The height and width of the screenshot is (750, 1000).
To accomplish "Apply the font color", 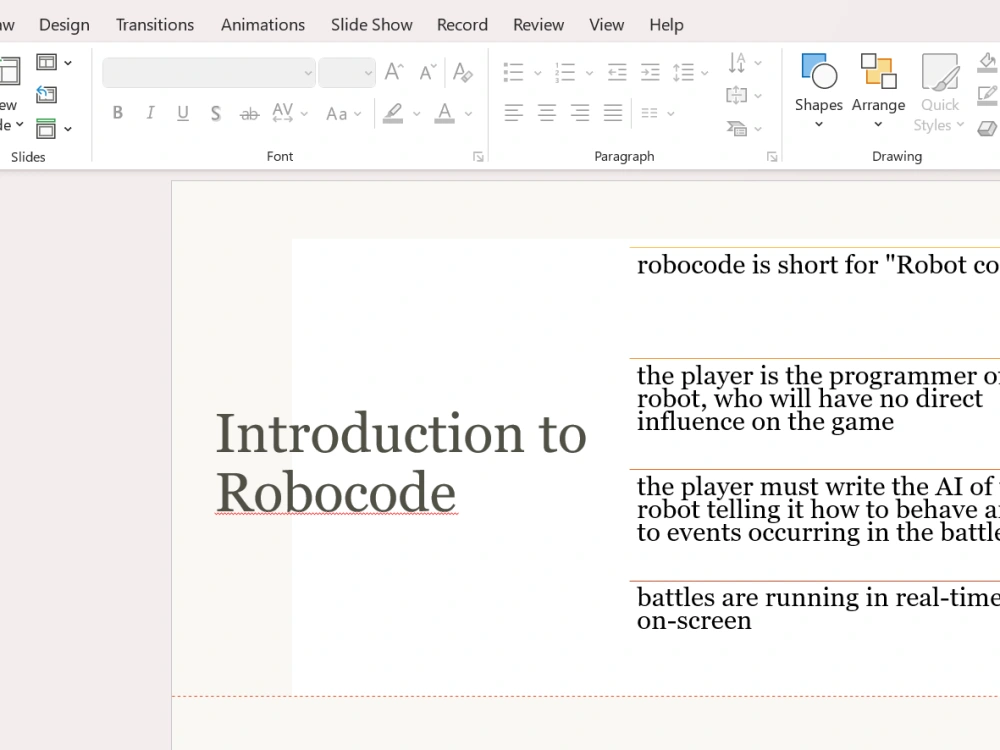I will [x=445, y=113].
